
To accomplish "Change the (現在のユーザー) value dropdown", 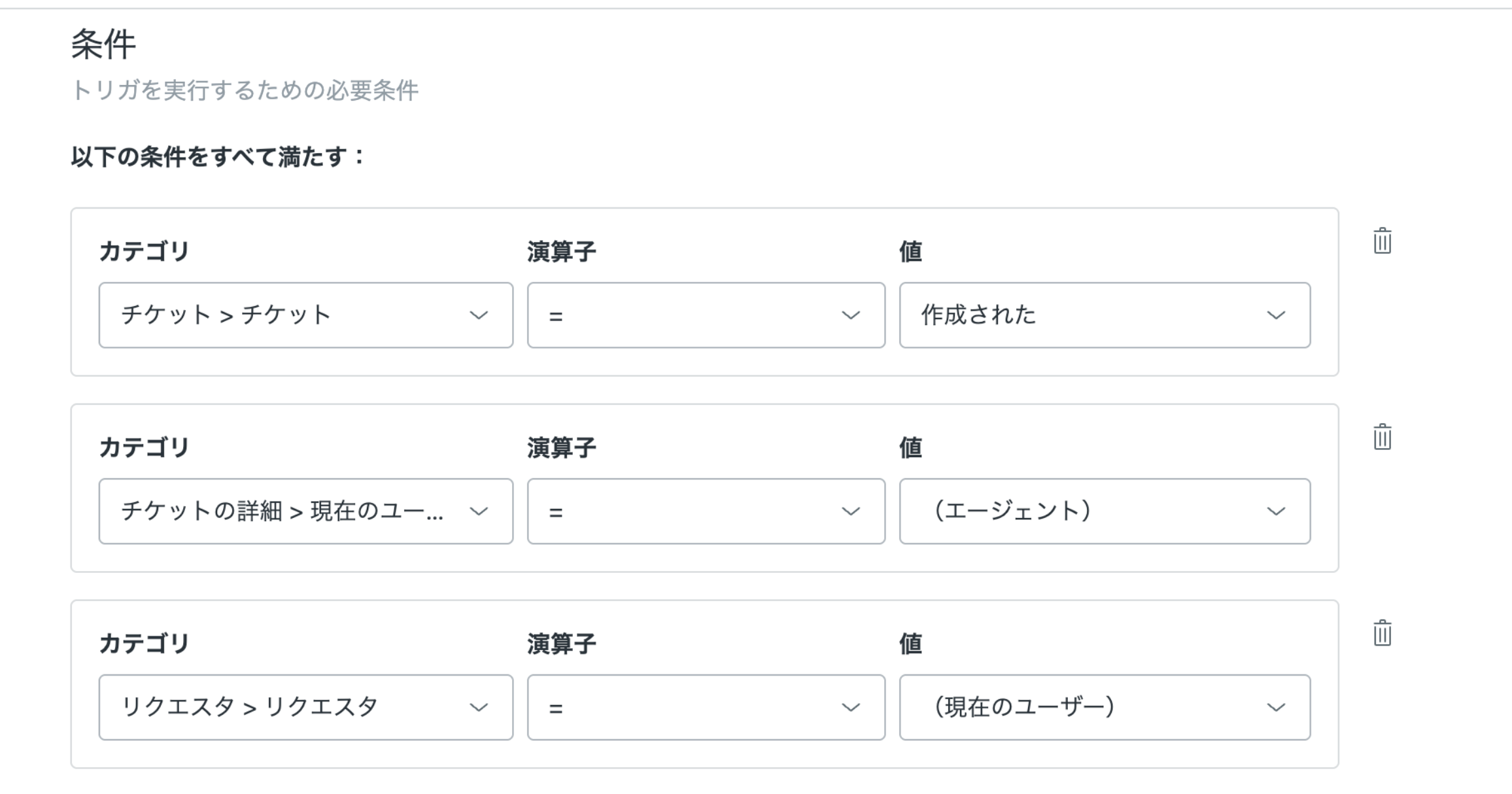I will click(x=1104, y=708).
